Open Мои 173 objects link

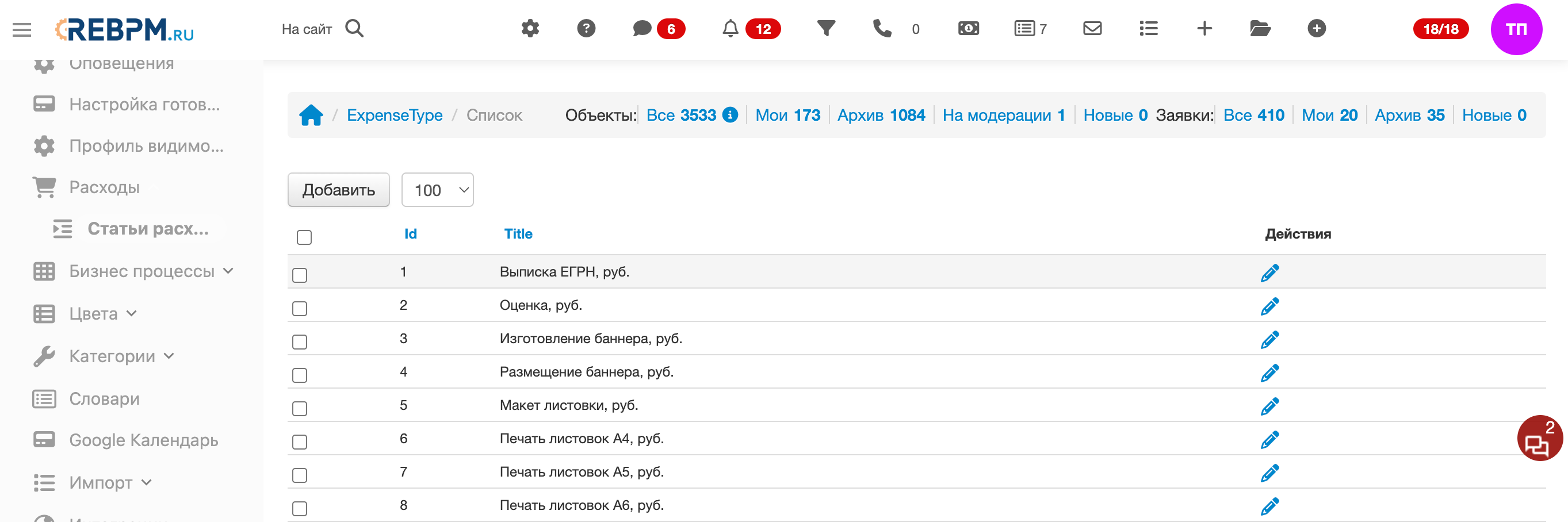pos(787,115)
